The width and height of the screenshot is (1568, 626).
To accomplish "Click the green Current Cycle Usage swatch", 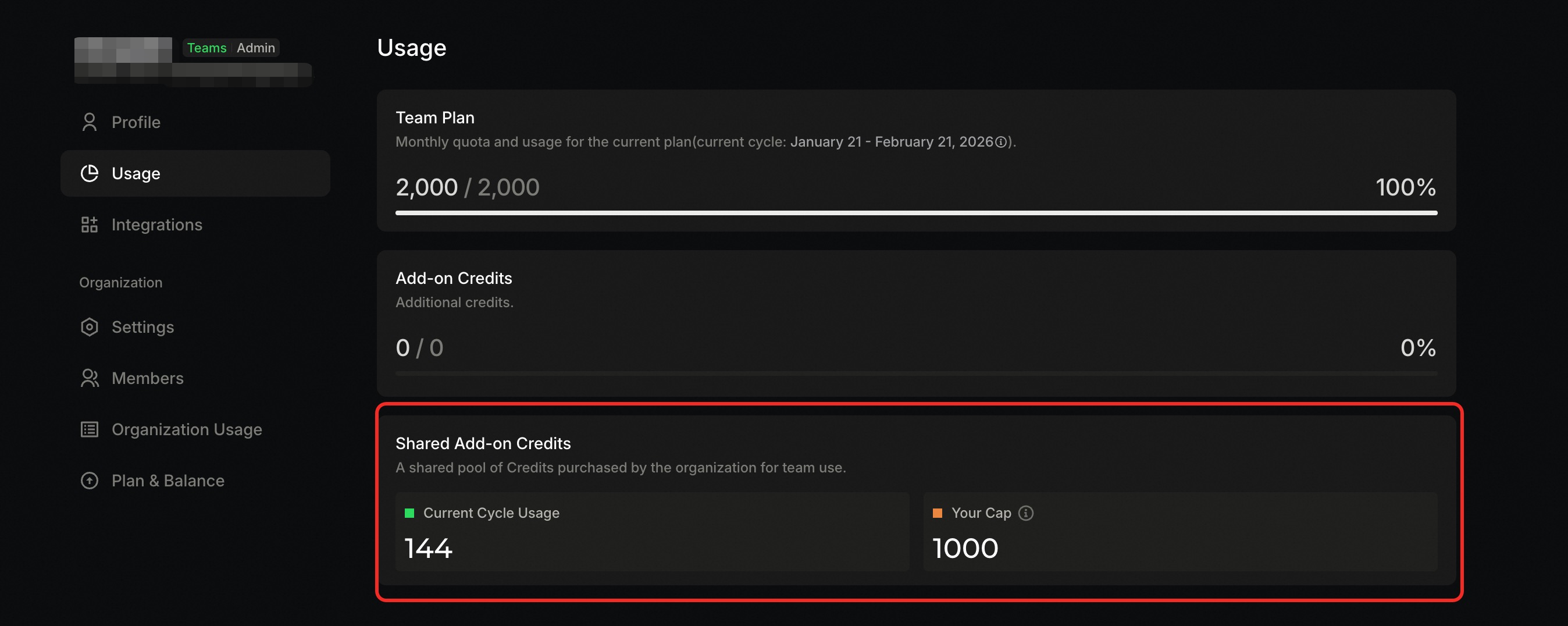I will pyautogui.click(x=409, y=513).
